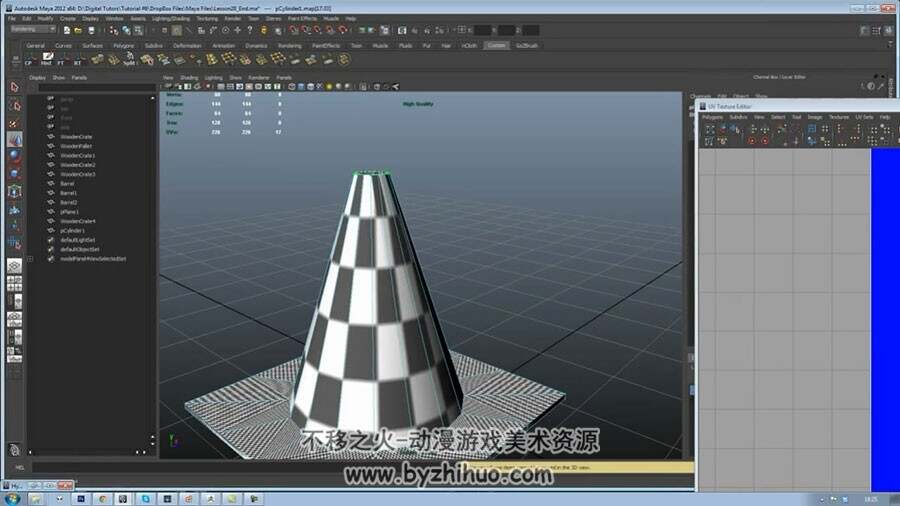Activate the Soft Modification tool

[14, 210]
